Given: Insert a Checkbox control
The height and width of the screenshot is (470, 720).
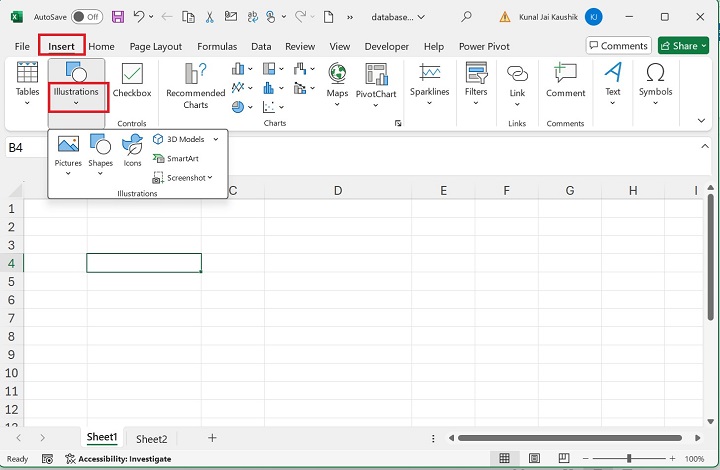Looking at the screenshot, I should click(x=132, y=81).
